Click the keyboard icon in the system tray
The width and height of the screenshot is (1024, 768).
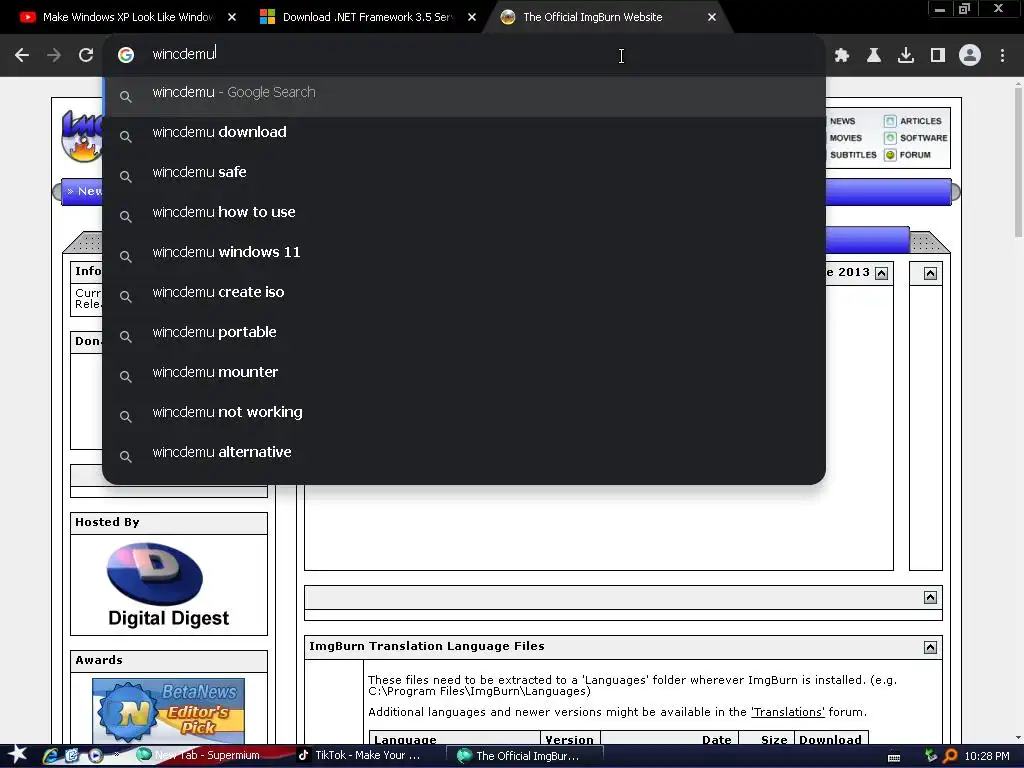click(x=894, y=757)
